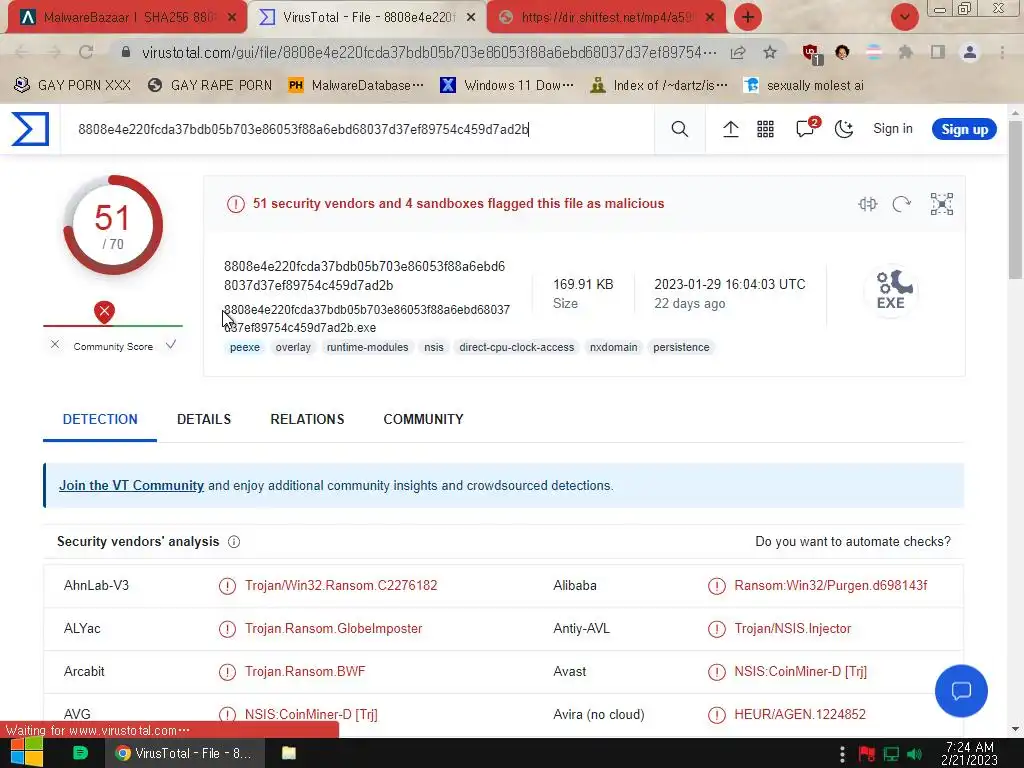Close the VirusTotal browser tab
Image resolution: width=1024 pixels, height=768 pixels.
[x=471, y=18]
